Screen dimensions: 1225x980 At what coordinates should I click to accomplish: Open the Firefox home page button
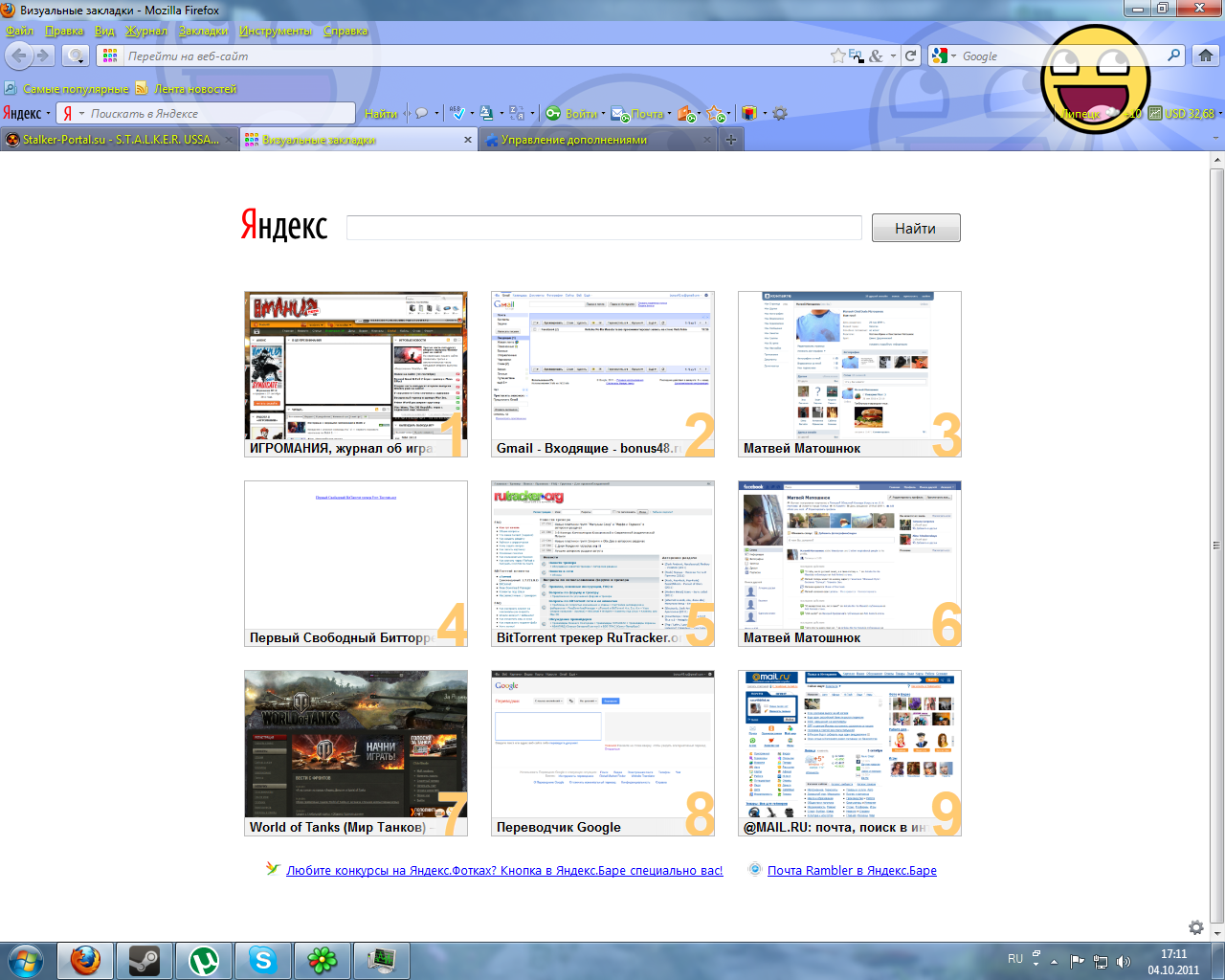coord(1206,56)
